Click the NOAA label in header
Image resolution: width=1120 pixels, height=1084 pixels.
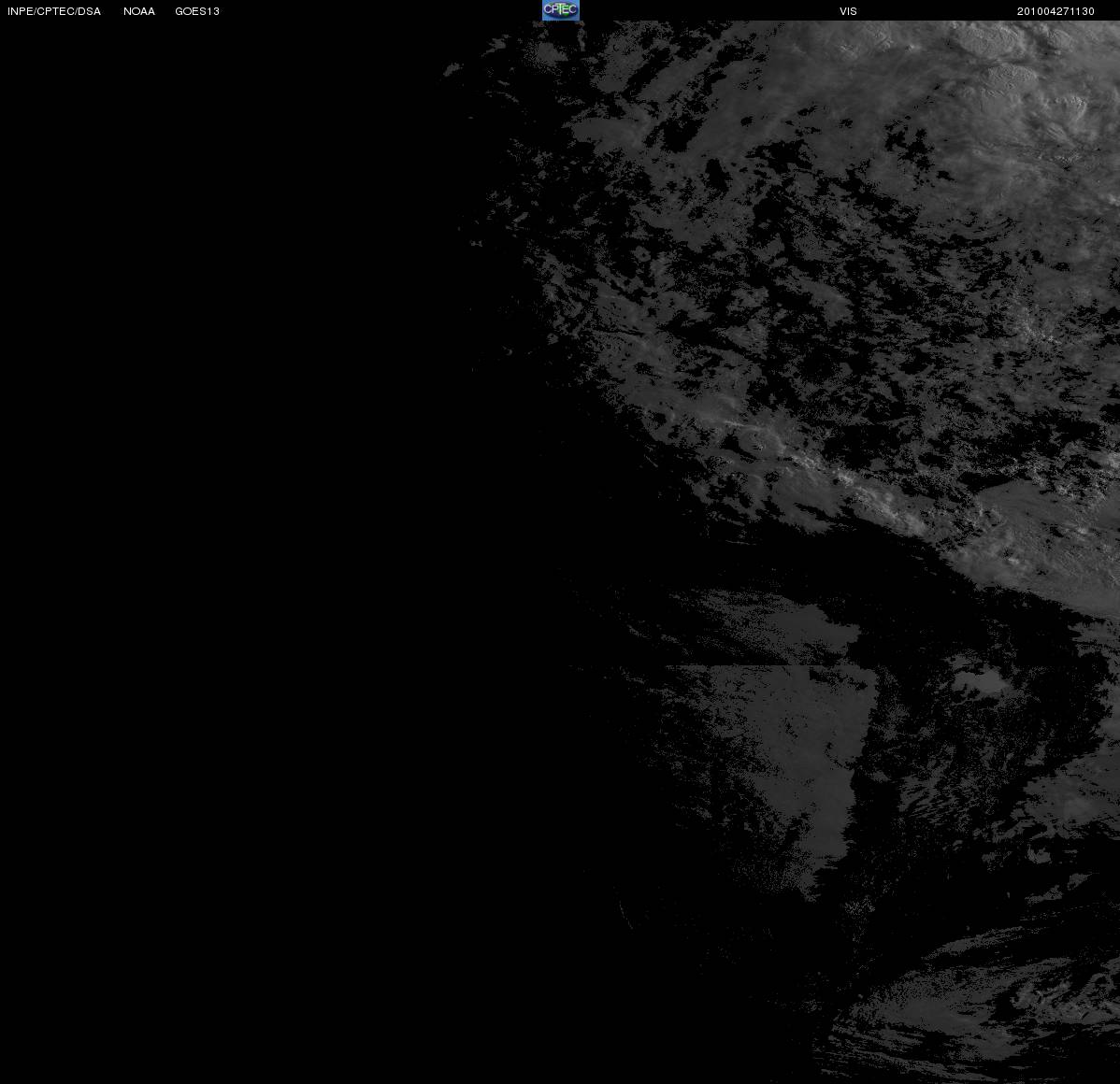pos(139,11)
